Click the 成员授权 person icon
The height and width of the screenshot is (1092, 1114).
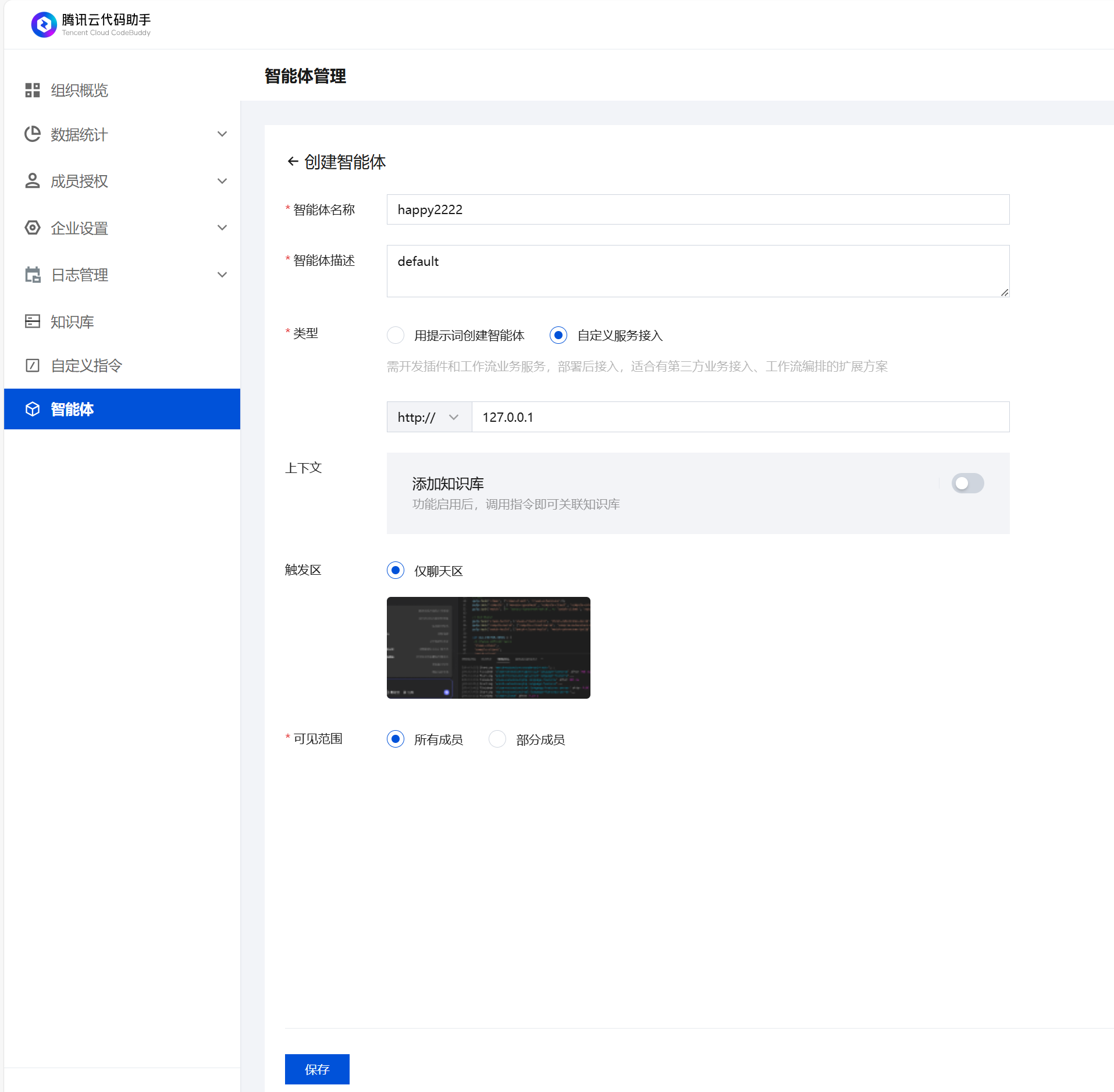point(33,181)
